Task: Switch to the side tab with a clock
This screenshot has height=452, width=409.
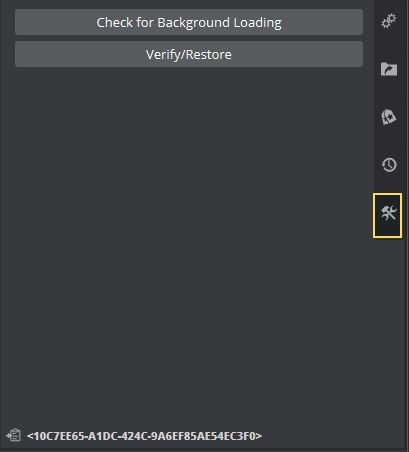Action: (389, 165)
